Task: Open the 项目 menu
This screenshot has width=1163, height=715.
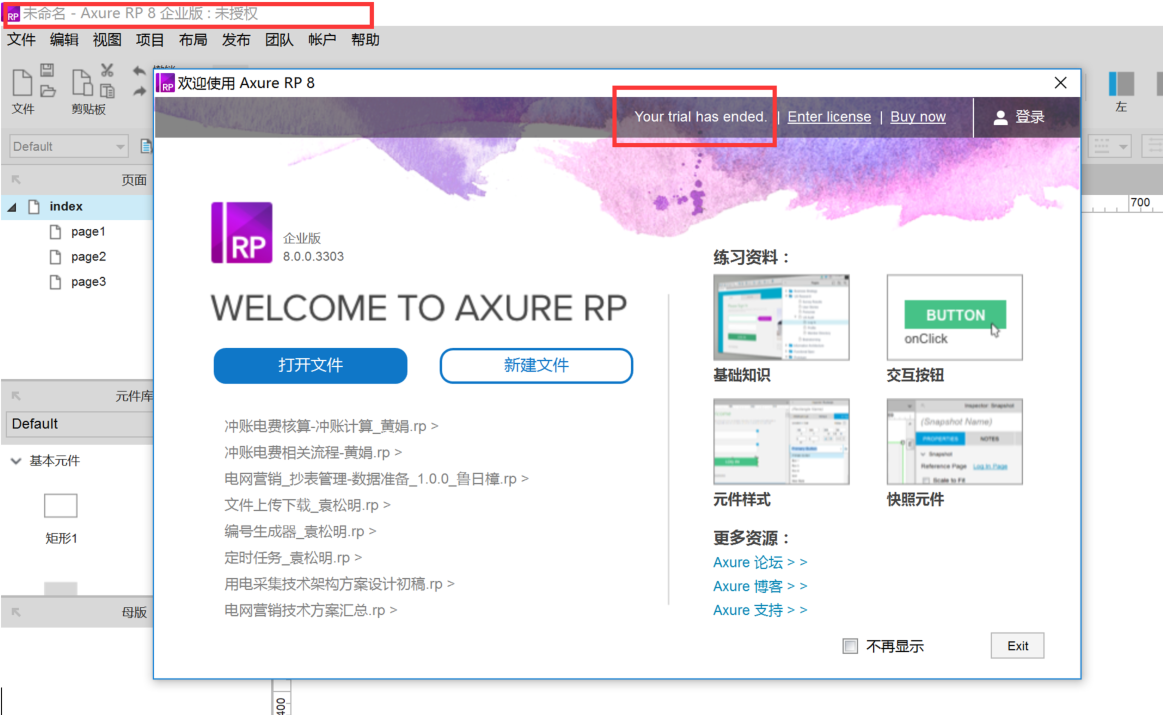Action: pyautogui.click(x=150, y=39)
